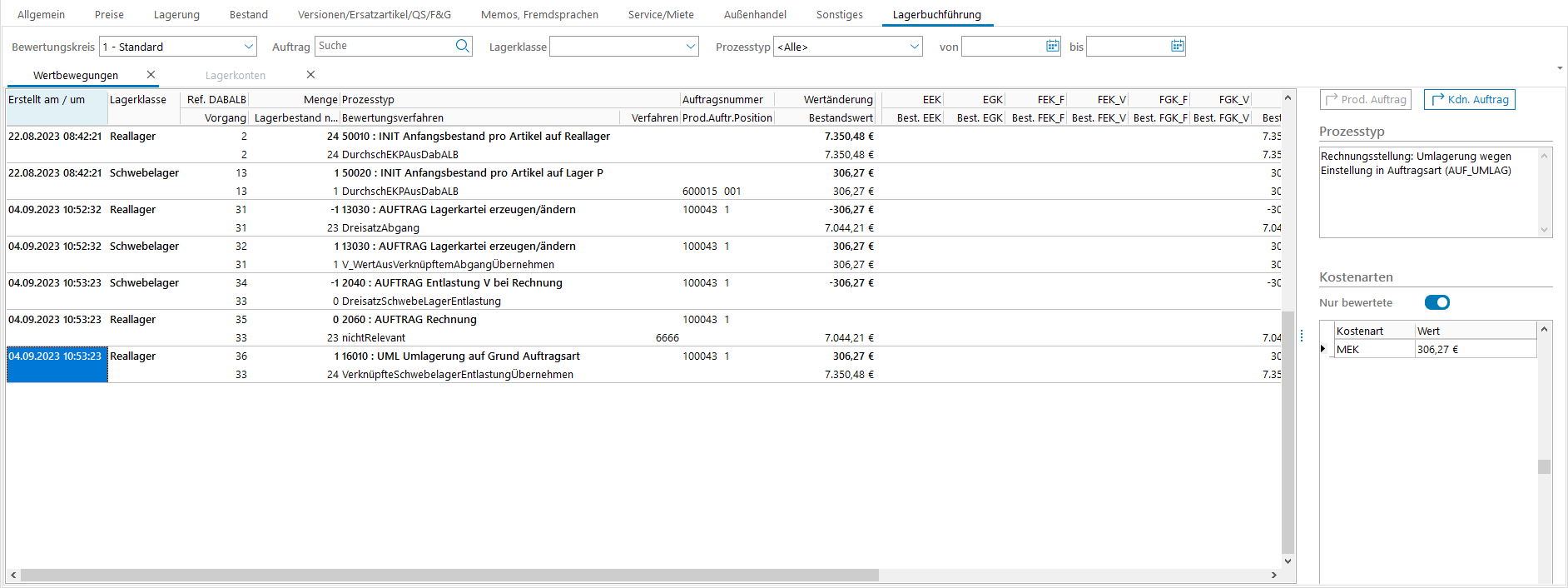Click into the Auftrag search field
The image size is (1568, 588).
[383, 46]
